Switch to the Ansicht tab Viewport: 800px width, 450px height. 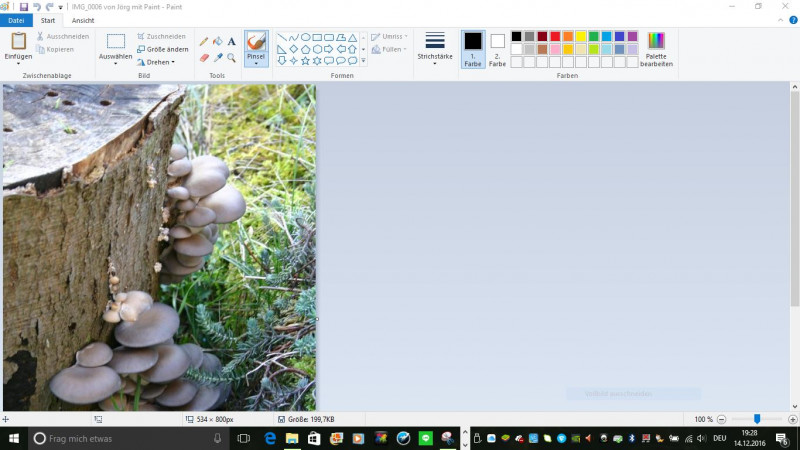click(x=83, y=20)
